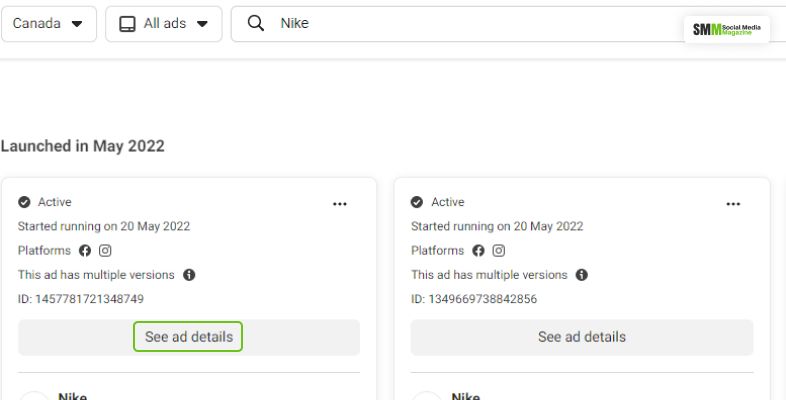Click Facebook platform icon on ad ending 348749
Viewport: 786px width, 400px height.
[x=85, y=251]
